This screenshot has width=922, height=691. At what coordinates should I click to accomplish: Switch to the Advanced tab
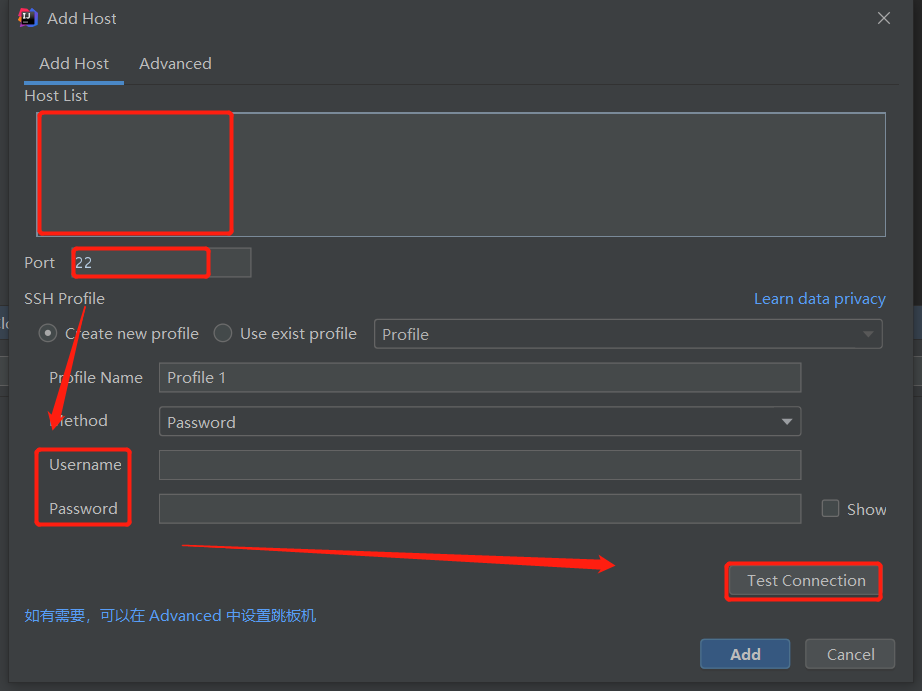click(x=175, y=64)
